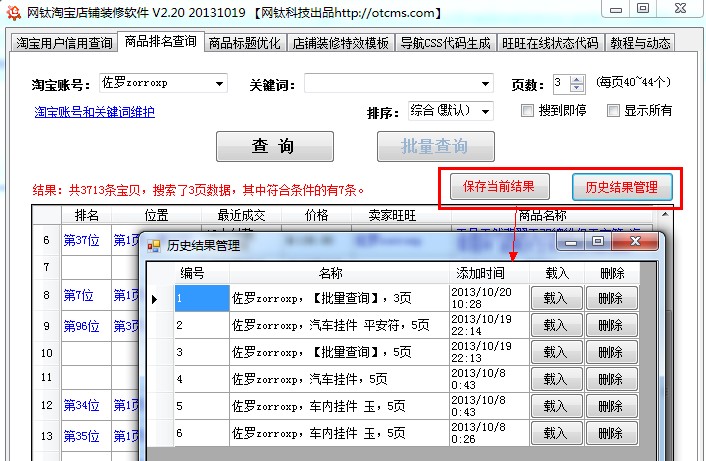Click 删除 for record 3 批量查询 5页
Image resolution: width=706 pixels, height=461 pixels.
tap(611, 352)
